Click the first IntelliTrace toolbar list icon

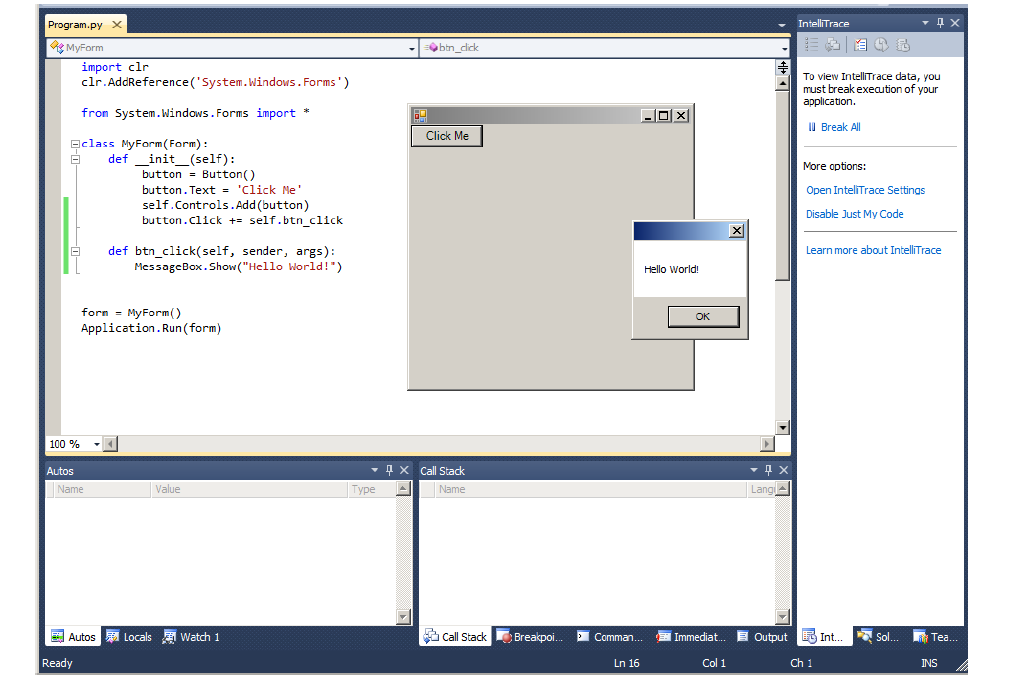(811, 45)
